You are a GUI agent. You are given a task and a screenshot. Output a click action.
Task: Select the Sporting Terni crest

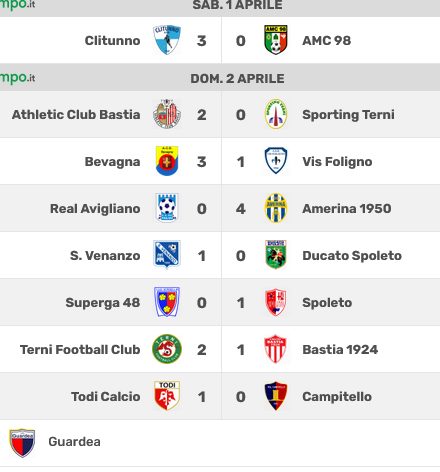coord(276,114)
